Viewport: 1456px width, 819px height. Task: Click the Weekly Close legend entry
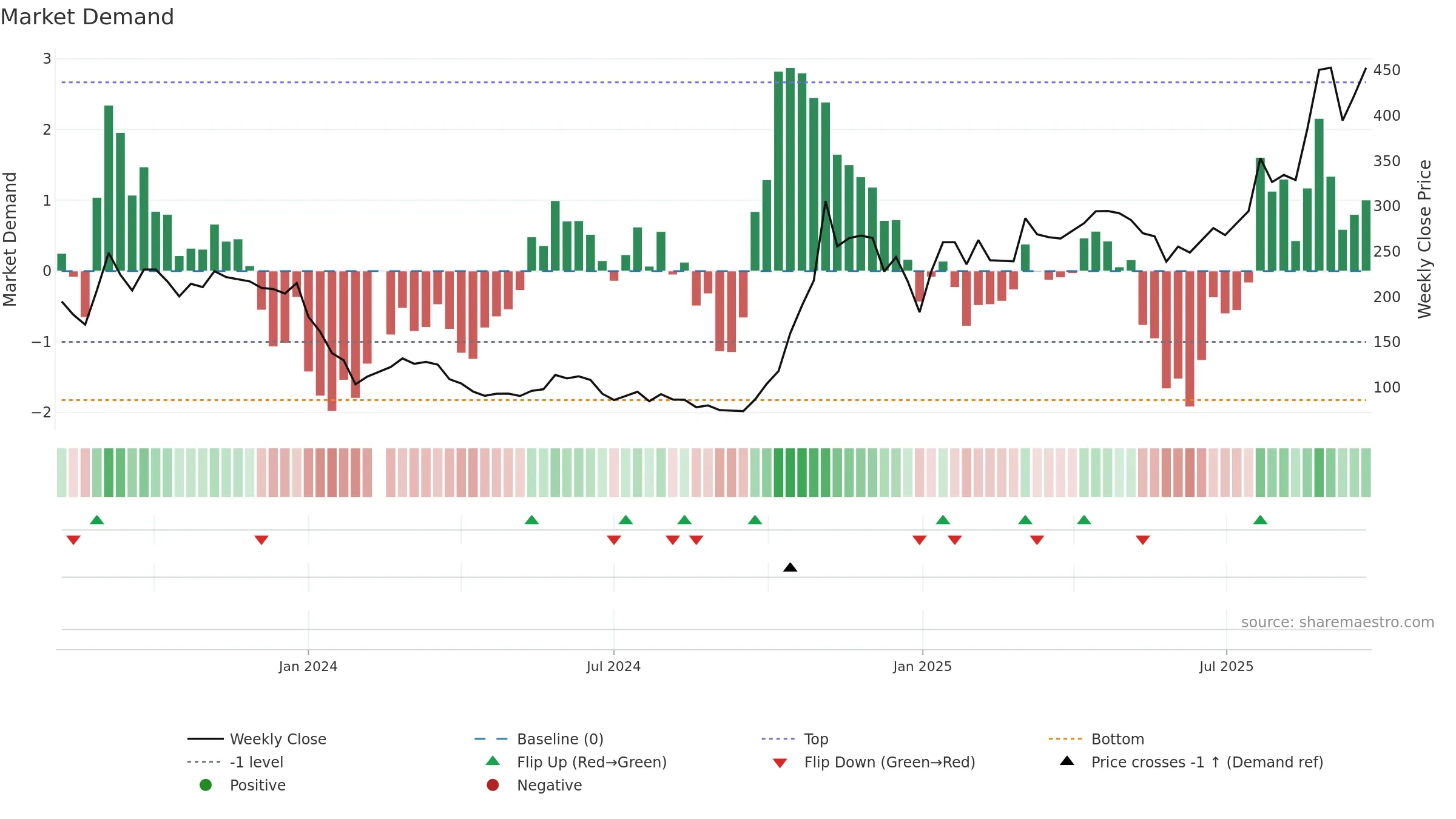point(257,739)
